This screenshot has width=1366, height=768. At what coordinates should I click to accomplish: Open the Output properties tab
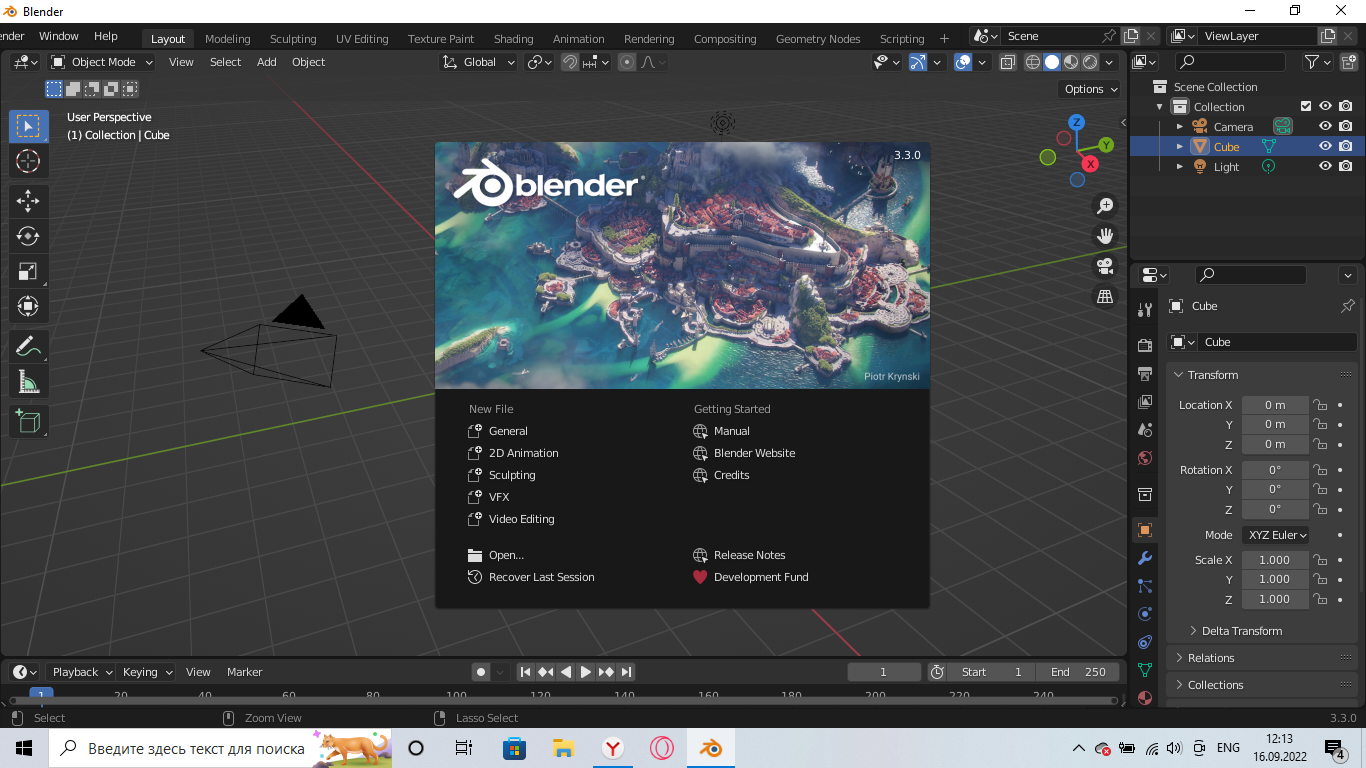[x=1145, y=373]
